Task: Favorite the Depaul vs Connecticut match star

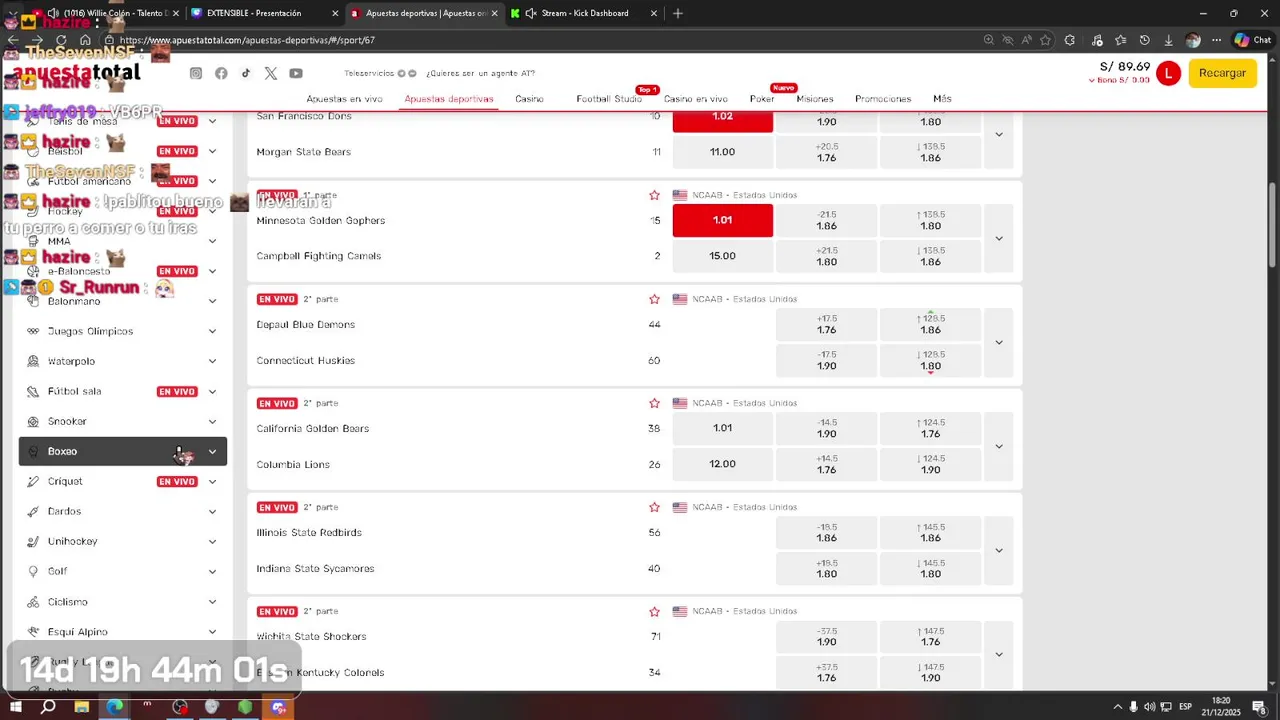Action: click(x=654, y=299)
